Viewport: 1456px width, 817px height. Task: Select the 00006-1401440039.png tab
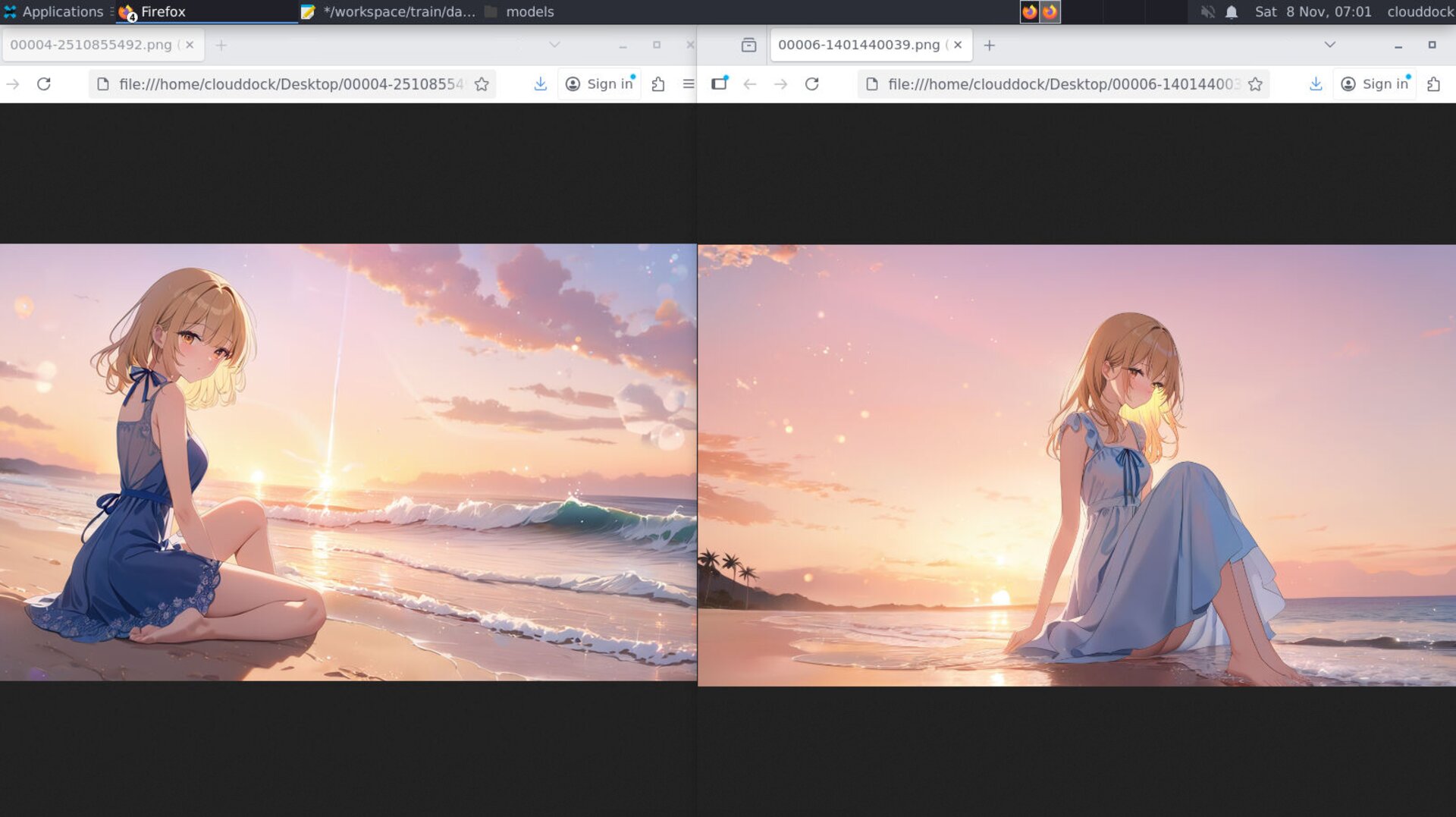[858, 46]
